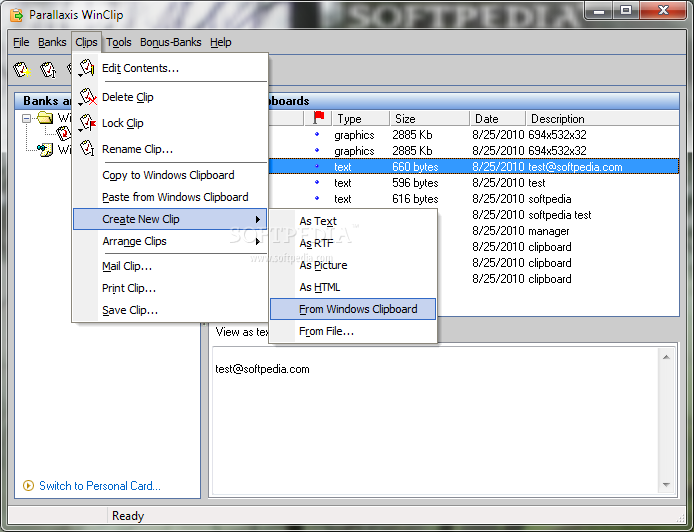This screenshot has height=532, width=694.
Task: Choose Print Clip... from the menu
Action: [170, 288]
